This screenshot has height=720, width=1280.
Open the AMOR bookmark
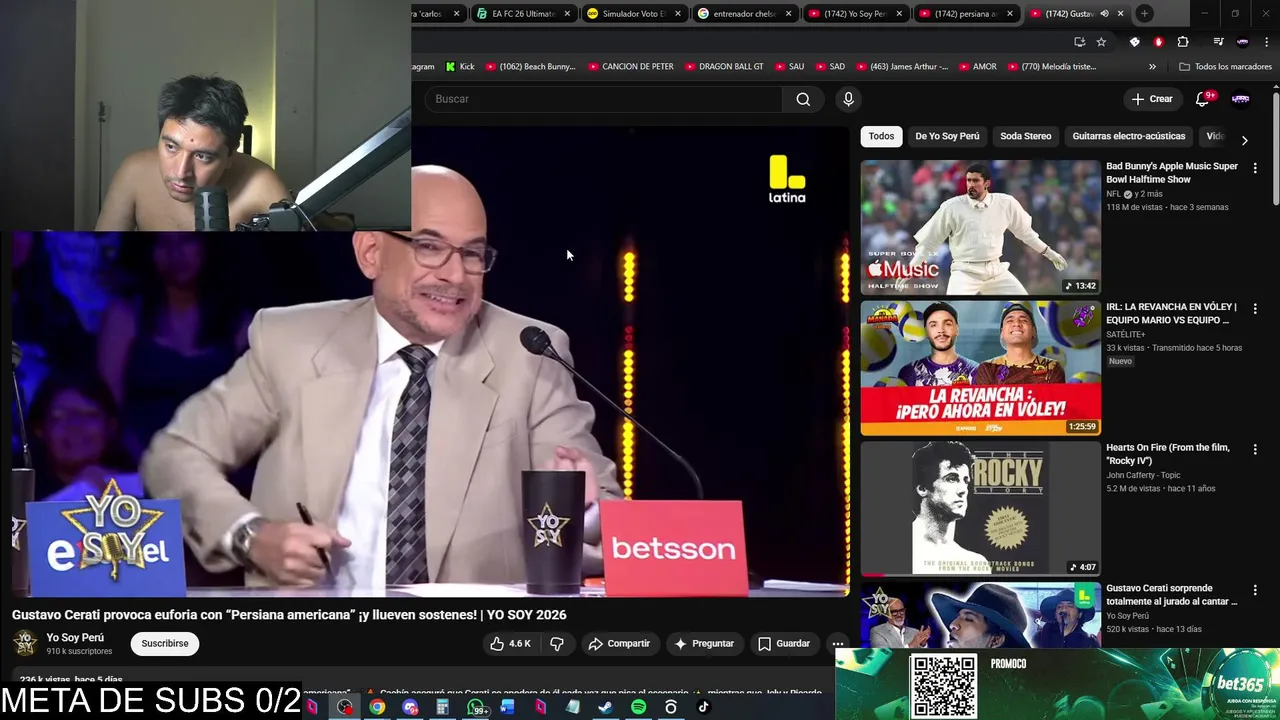977,67
